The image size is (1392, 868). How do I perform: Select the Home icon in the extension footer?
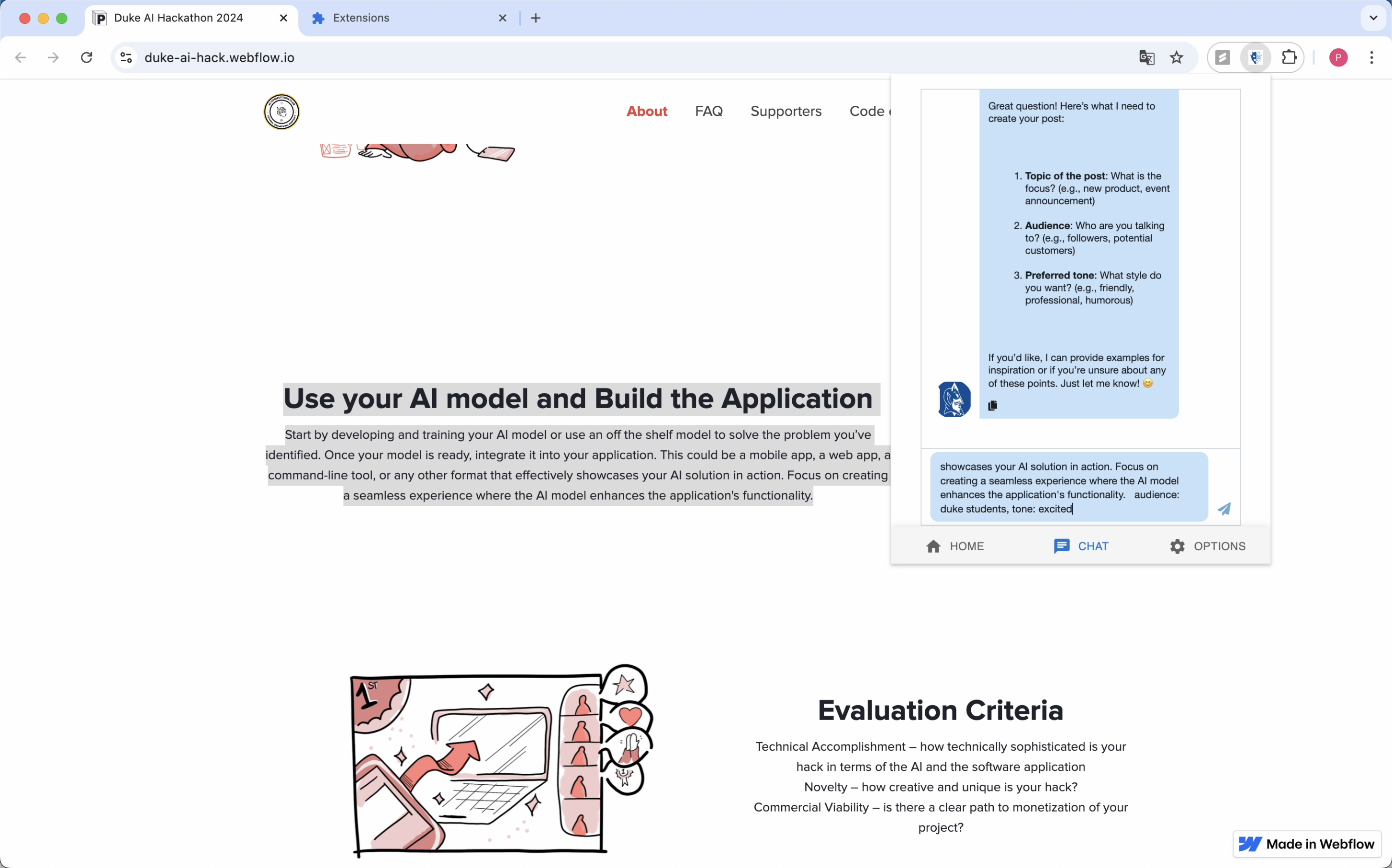coord(934,546)
